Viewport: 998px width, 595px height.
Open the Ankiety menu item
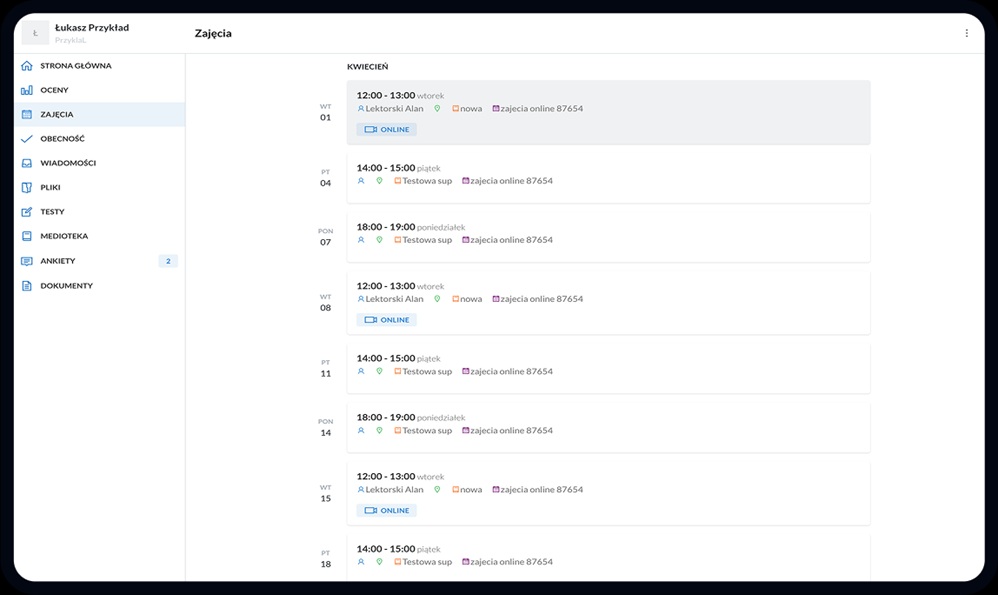tap(58, 261)
